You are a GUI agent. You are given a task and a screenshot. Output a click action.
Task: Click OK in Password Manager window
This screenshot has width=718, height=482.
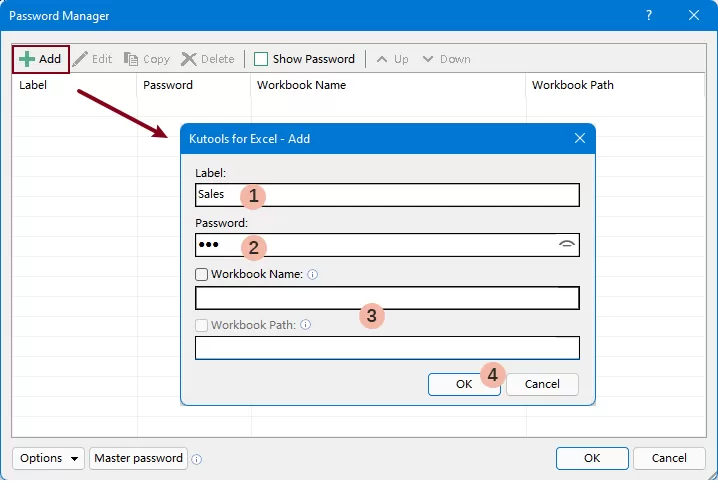(x=592, y=458)
